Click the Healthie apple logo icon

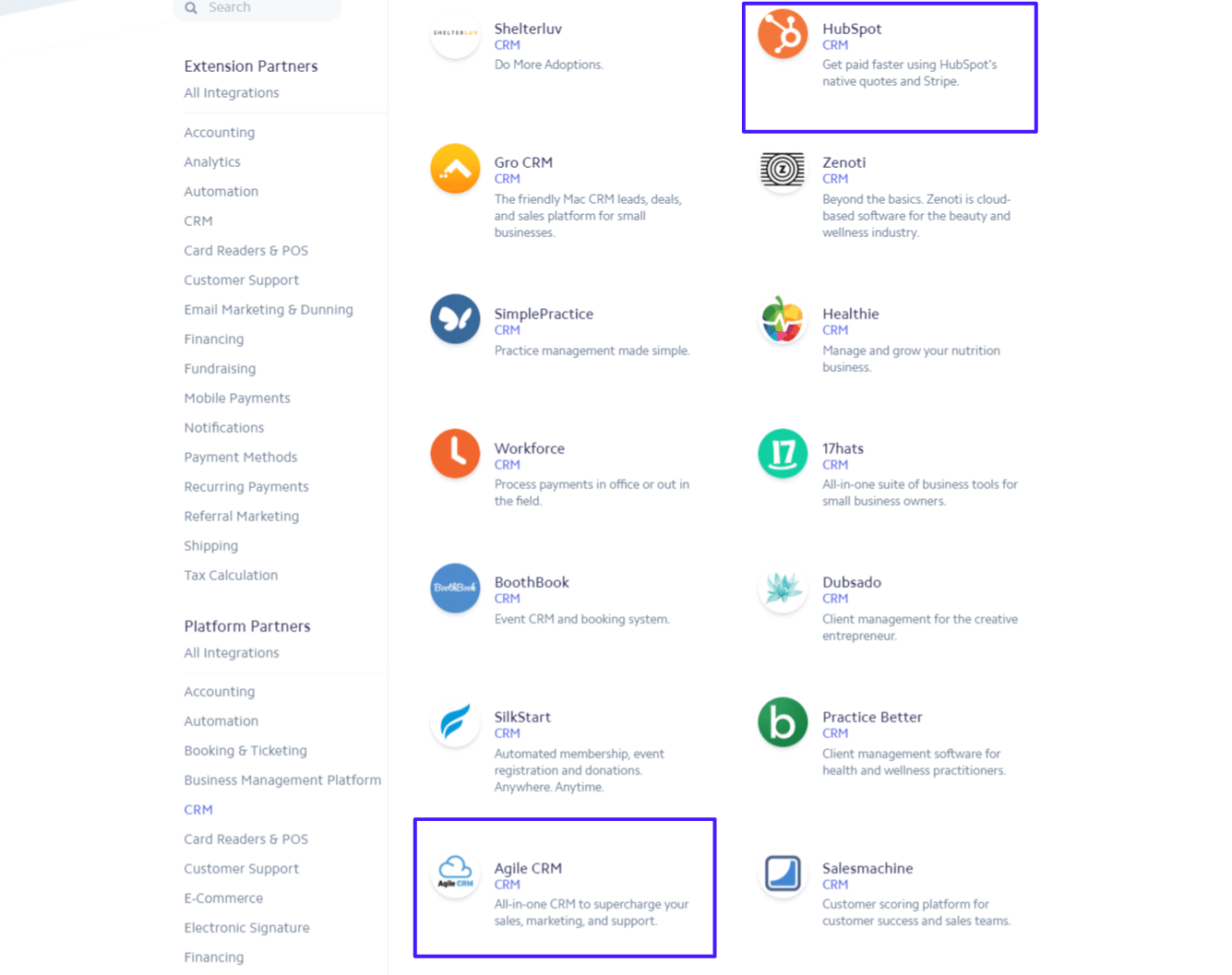point(783,319)
